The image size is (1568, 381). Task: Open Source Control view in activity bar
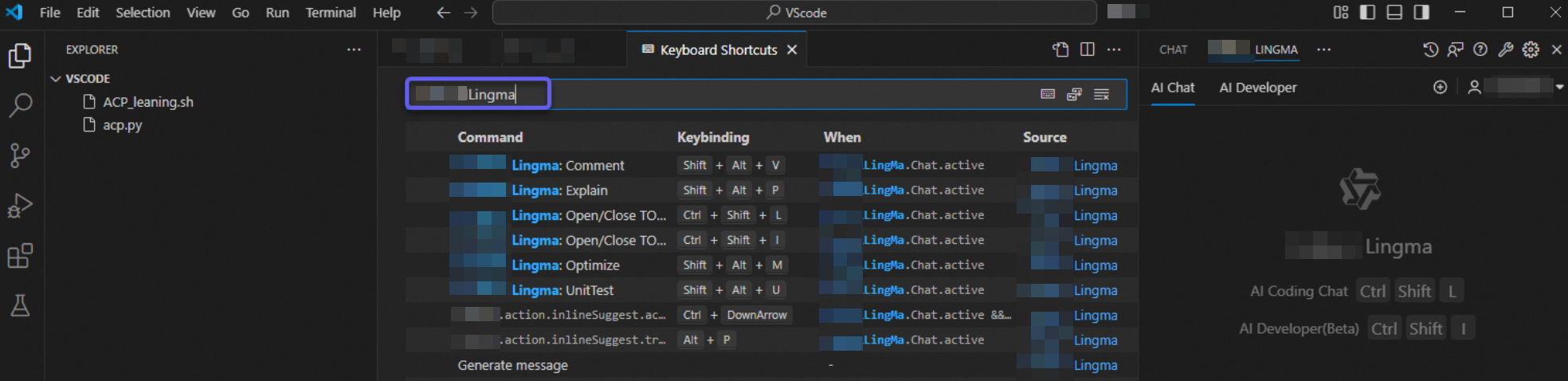pyautogui.click(x=20, y=155)
